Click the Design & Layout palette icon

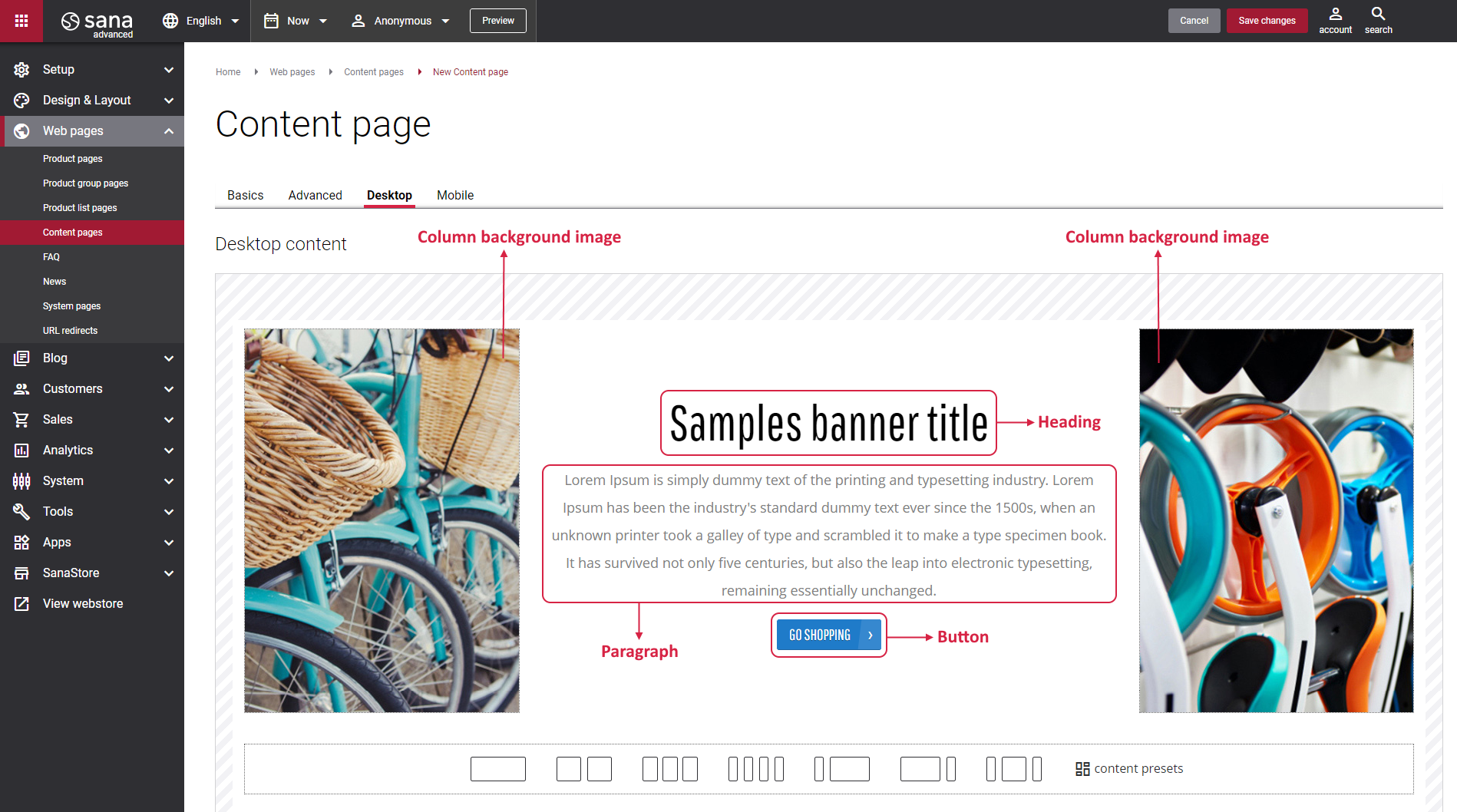21,101
